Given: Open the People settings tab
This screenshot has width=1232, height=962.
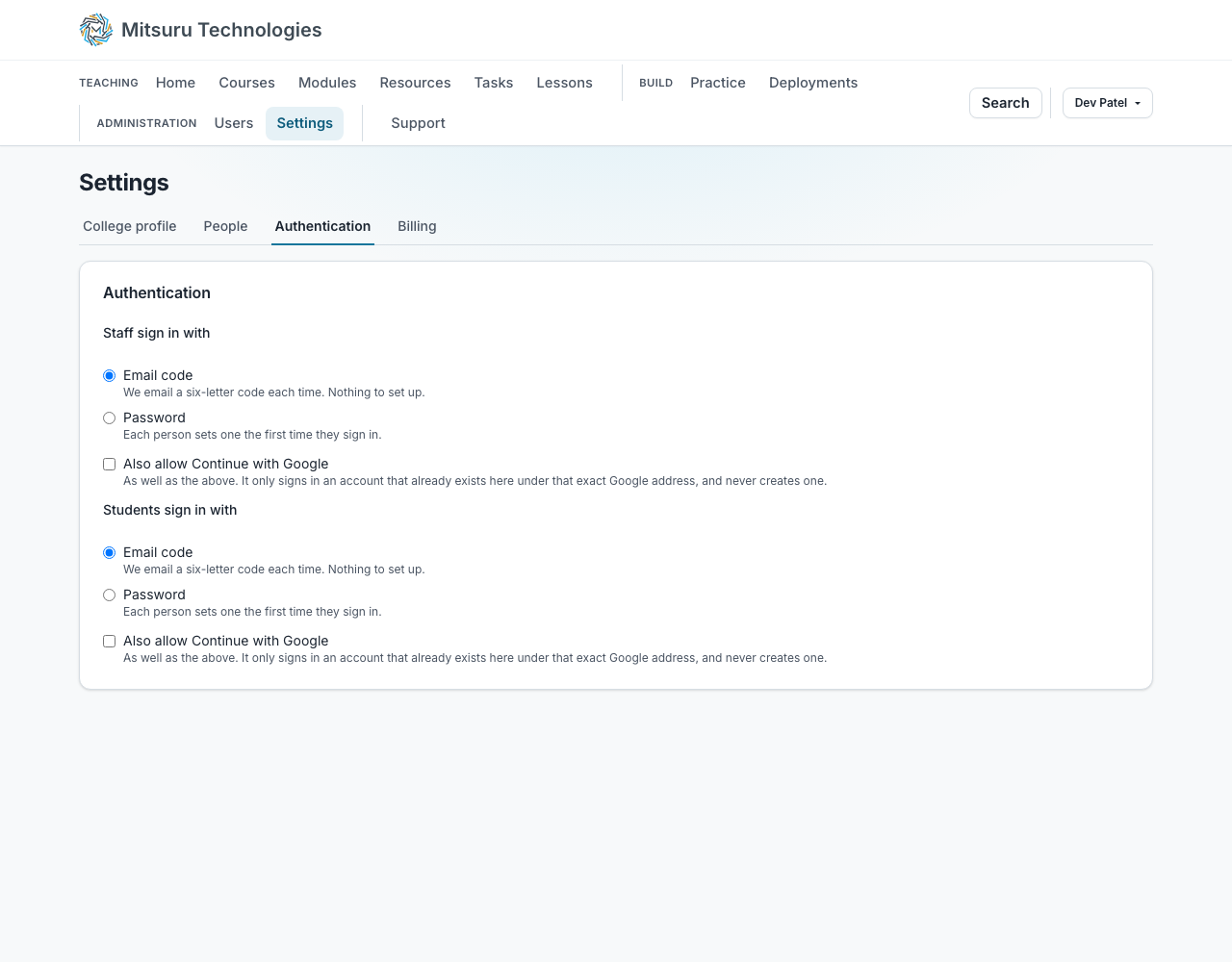Looking at the screenshot, I should tap(225, 226).
